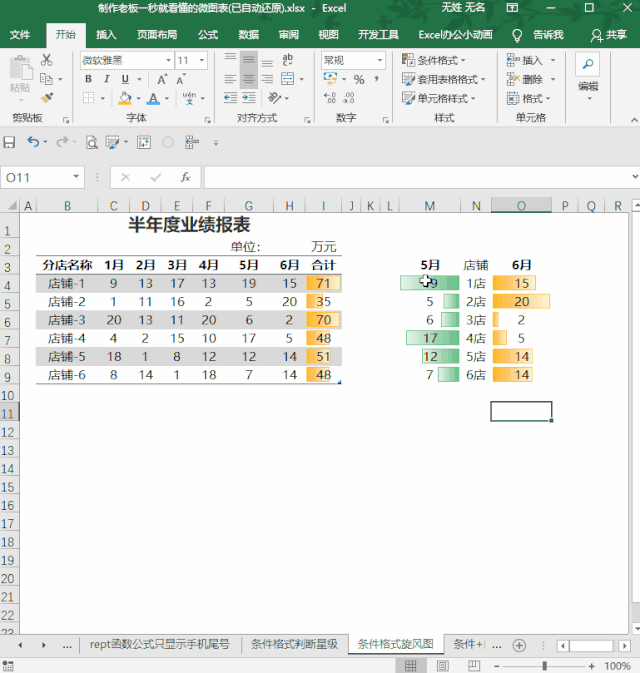Switch to Page Layout view icon

point(442,666)
